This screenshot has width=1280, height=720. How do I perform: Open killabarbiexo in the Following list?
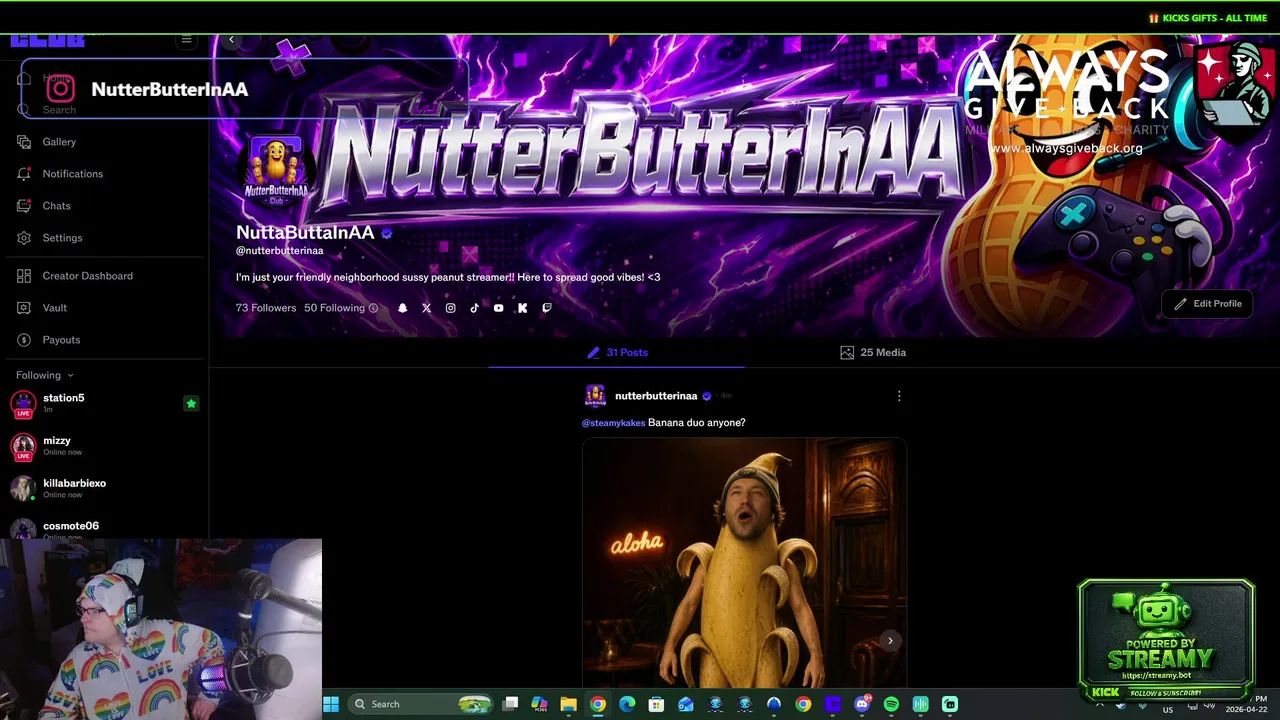click(105, 489)
